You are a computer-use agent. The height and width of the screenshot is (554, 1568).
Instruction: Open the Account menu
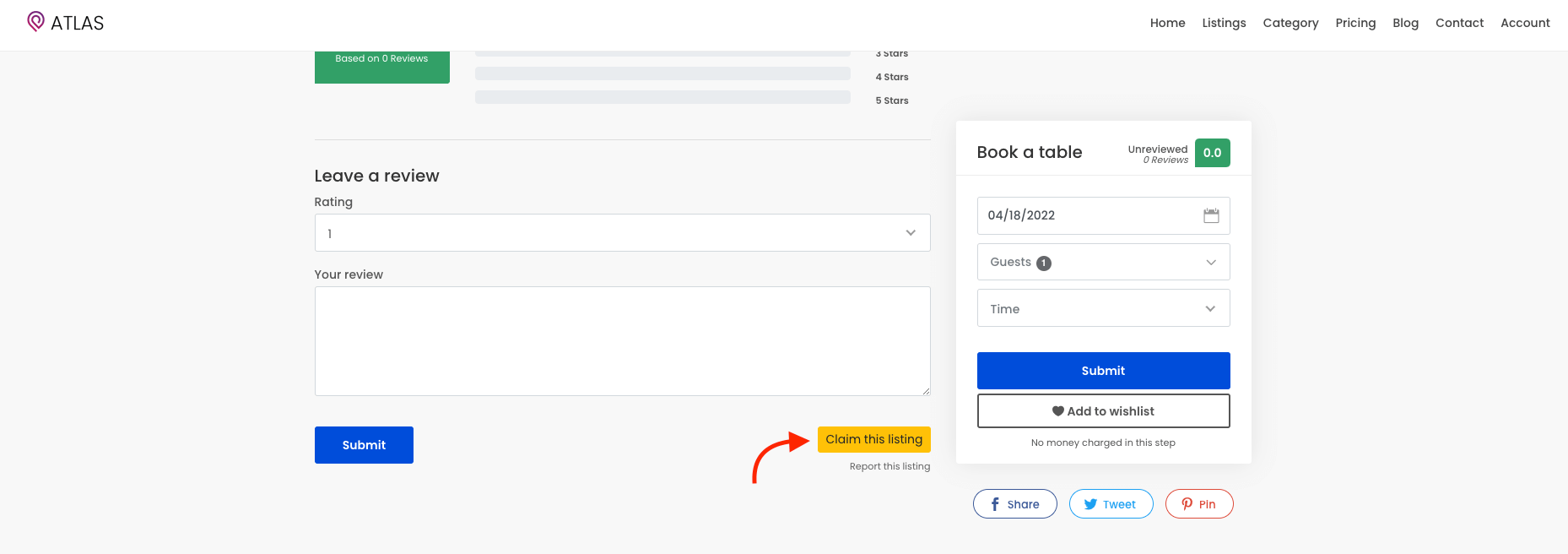[x=1525, y=23]
